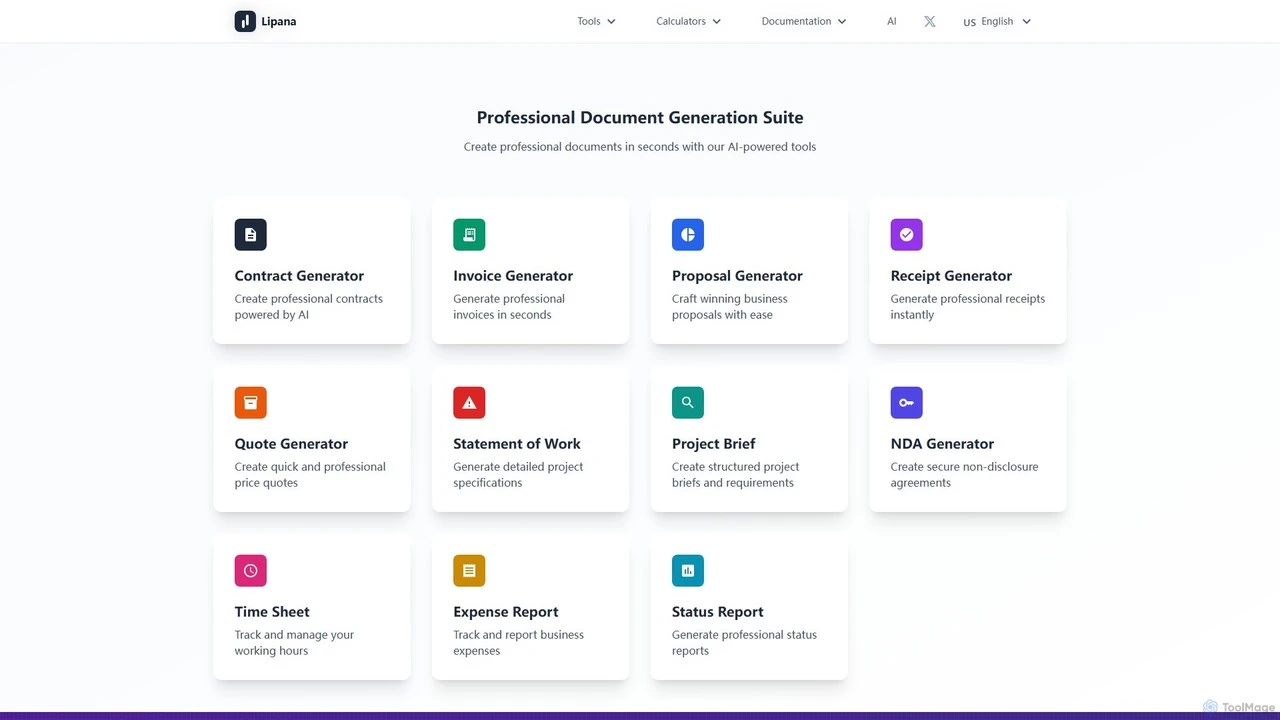The height and width of the screenshot is (720, 1280).
Task: Click the purple Receipt Generator checkmark icon
Action: coord(907,235)
